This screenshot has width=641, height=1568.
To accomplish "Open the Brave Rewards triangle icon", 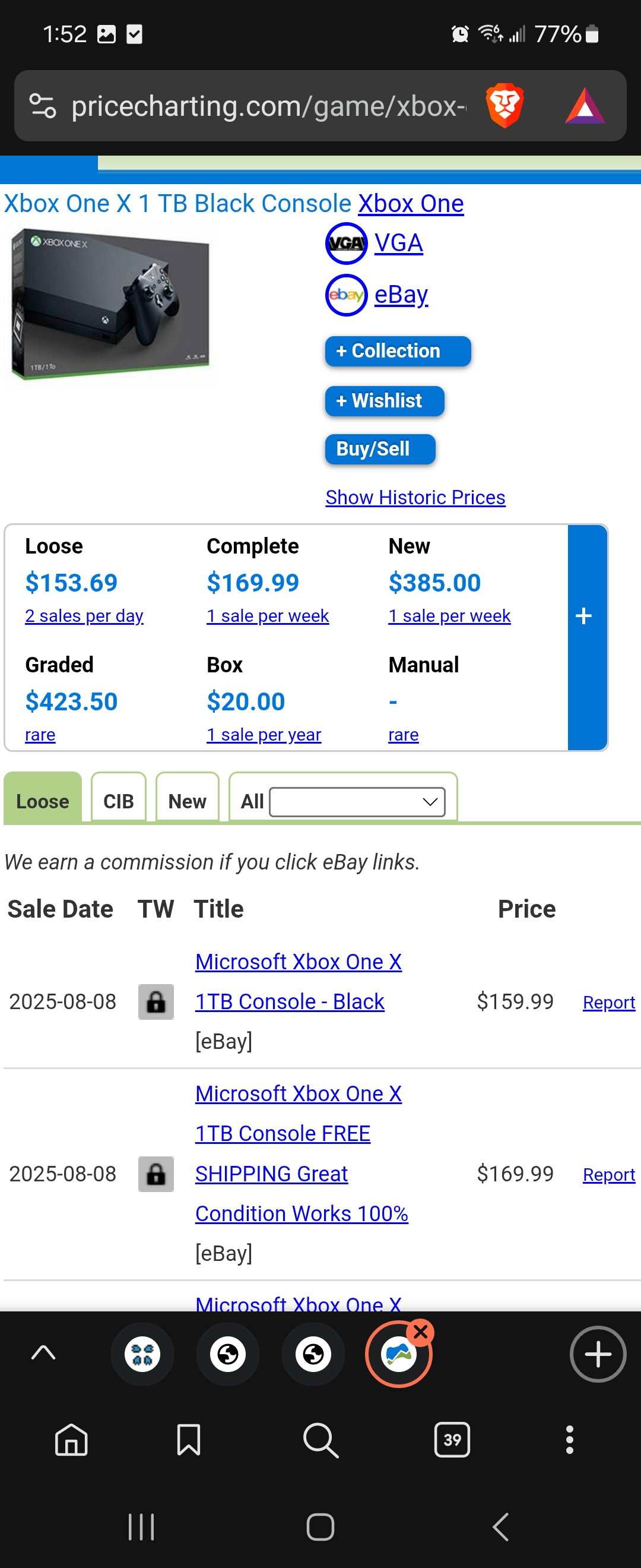I will coord(585,106).
